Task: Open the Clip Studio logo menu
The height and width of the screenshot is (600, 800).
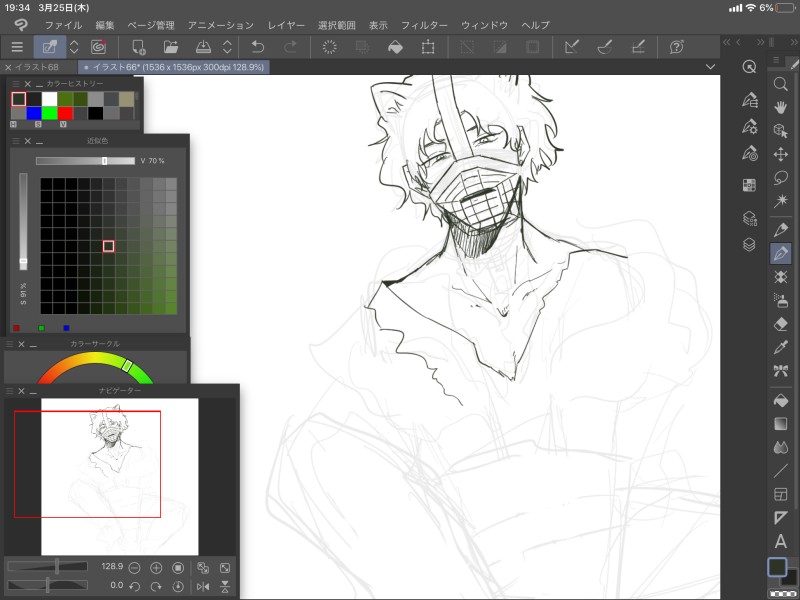Action: click(x=20, y=24)
